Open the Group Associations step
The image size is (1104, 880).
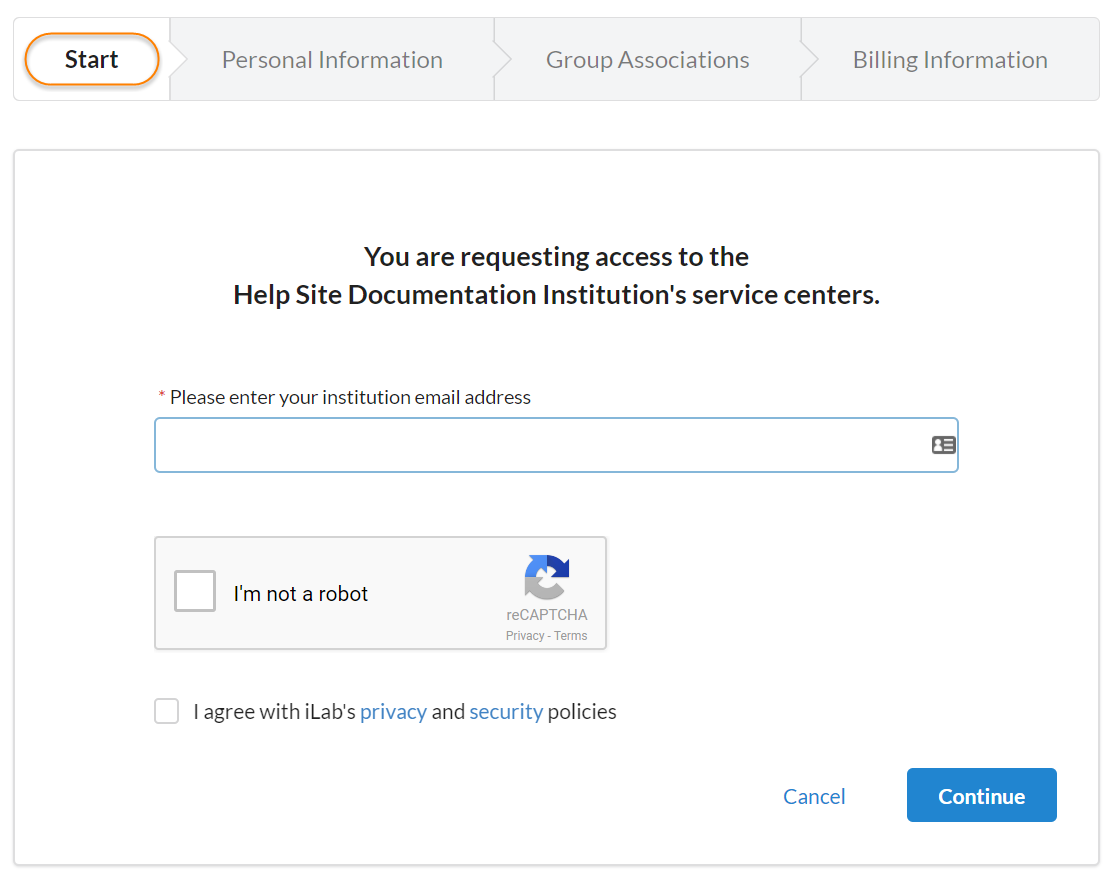(x=647, y=60)
